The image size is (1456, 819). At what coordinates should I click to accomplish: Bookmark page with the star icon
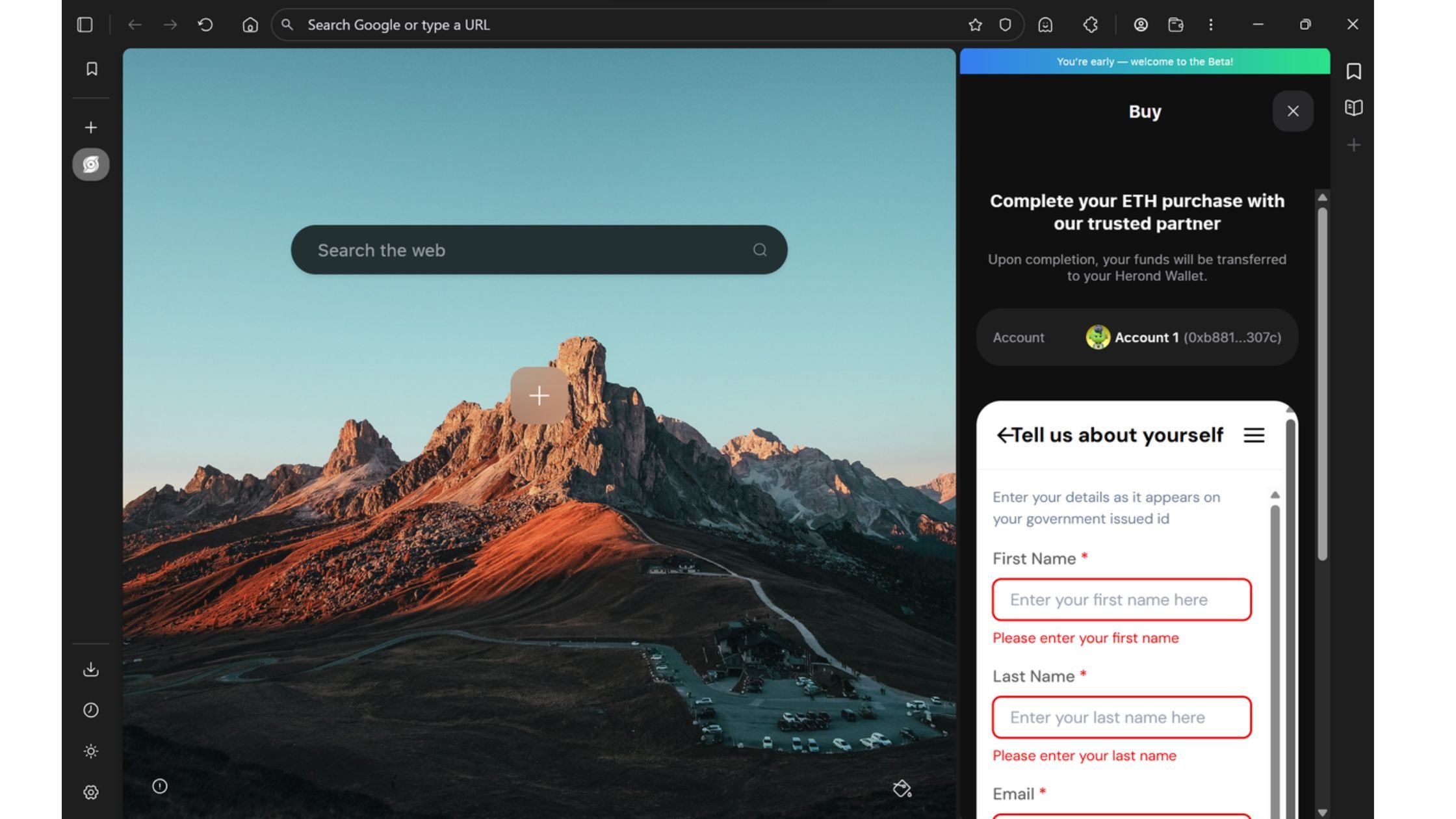(x=975, y=25)
